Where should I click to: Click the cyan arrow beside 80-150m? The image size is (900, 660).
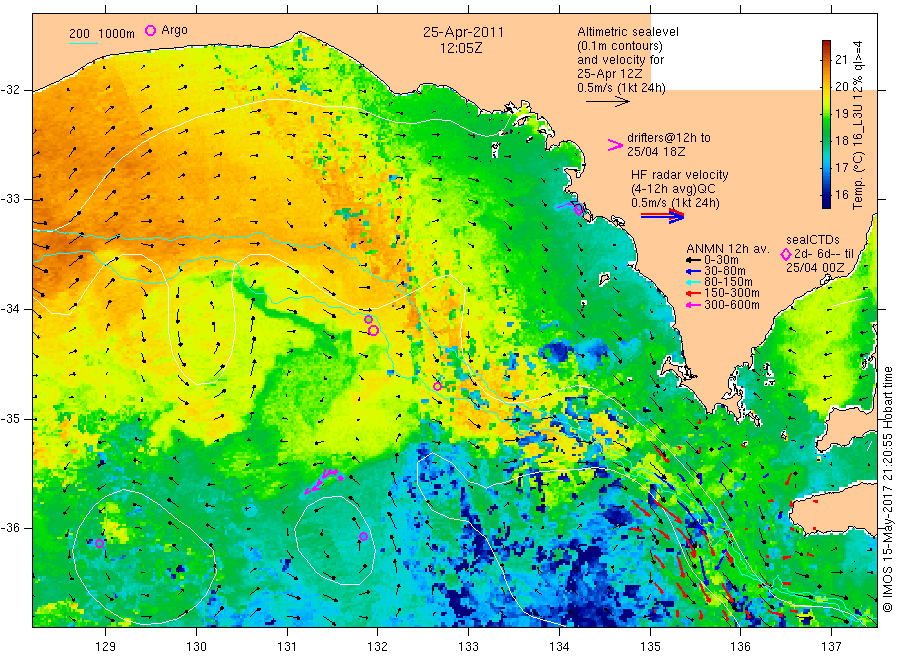(693, 282)
